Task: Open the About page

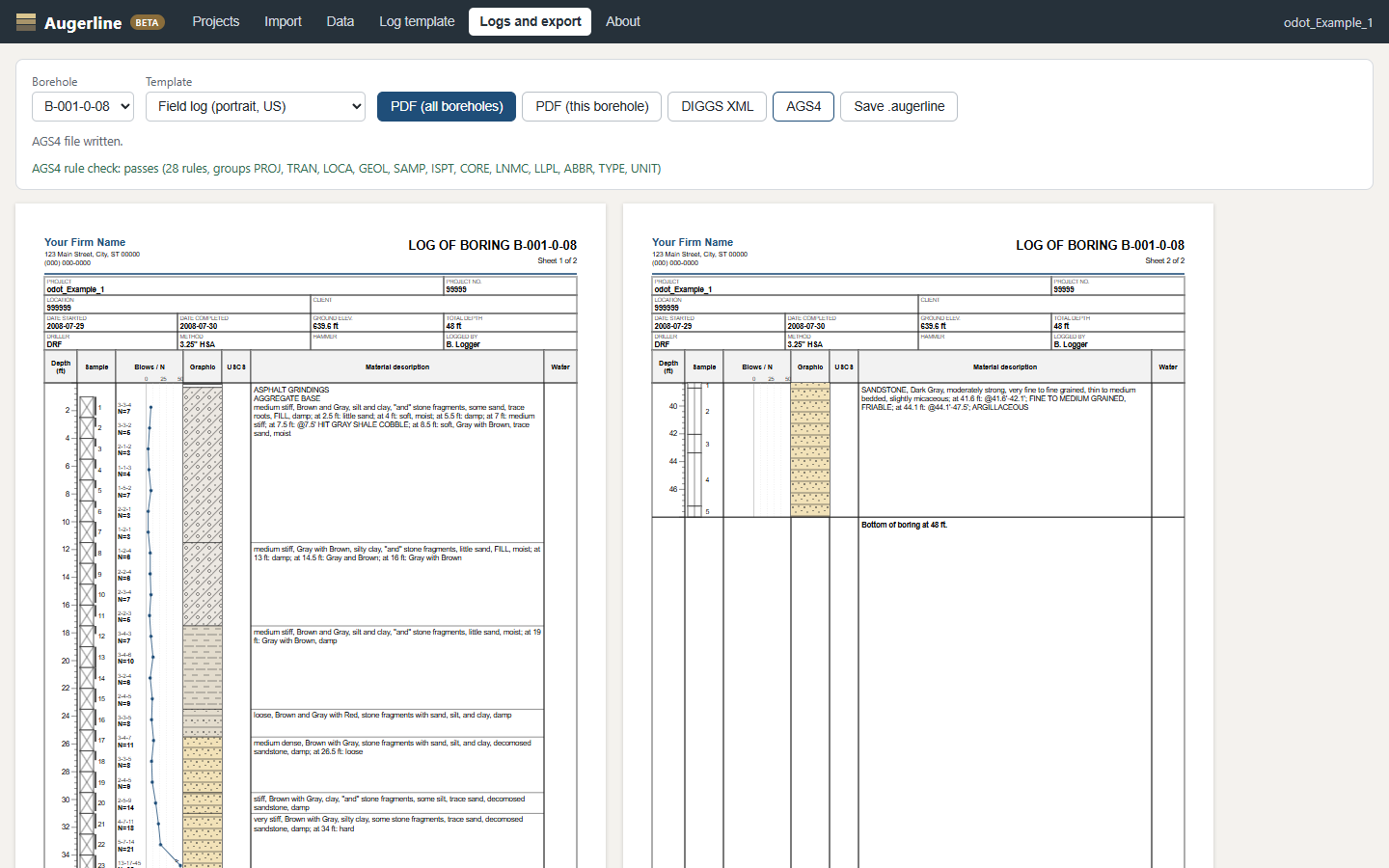Action: (x=623, y=21)
